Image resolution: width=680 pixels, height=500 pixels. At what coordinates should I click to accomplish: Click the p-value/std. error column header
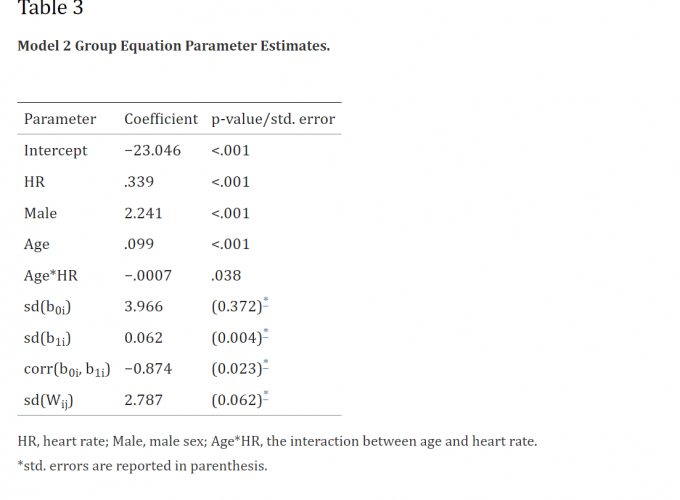pos(273,119)
